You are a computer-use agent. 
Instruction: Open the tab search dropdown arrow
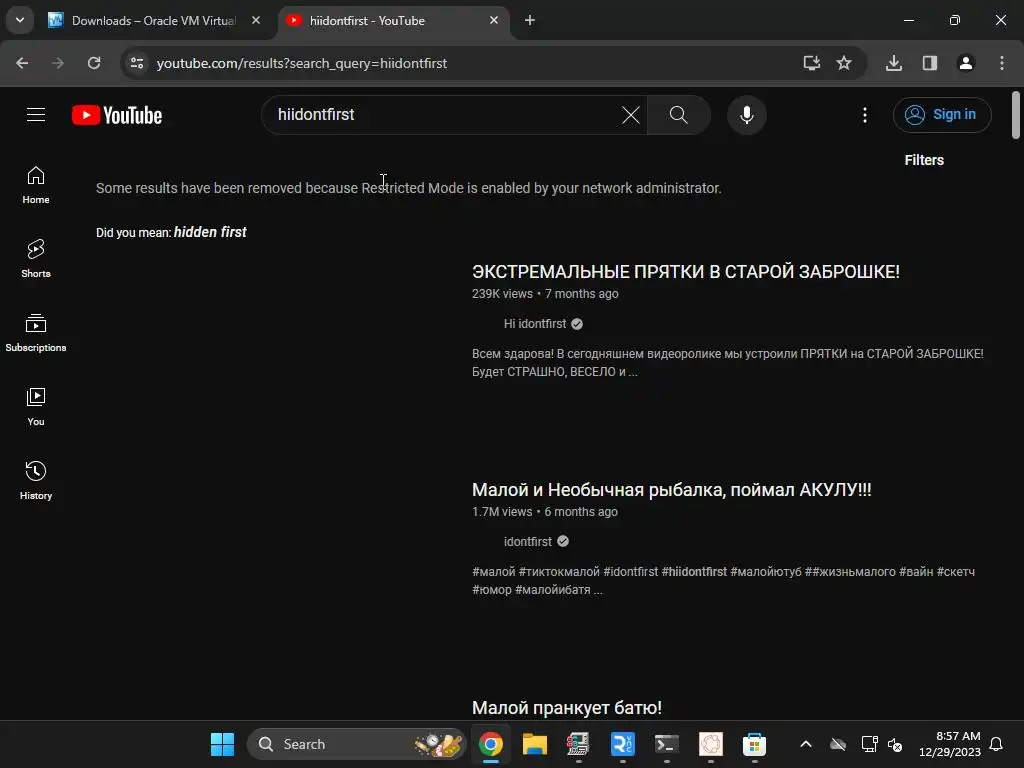pos(20,20)
